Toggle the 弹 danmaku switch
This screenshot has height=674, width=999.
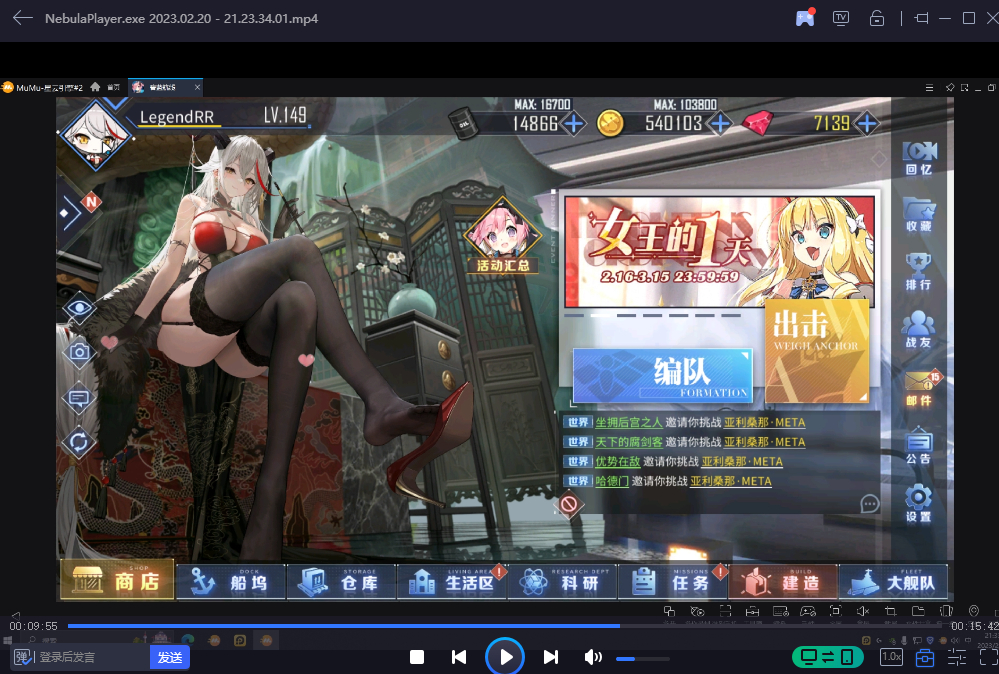pyautogui.click(x=22, y=657)
